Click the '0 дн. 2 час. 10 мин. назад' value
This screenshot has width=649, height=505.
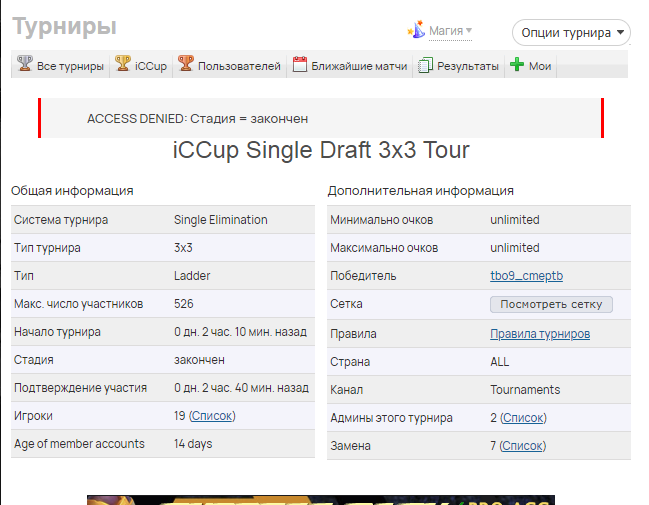pyautogui.click(x=240, y=332)
